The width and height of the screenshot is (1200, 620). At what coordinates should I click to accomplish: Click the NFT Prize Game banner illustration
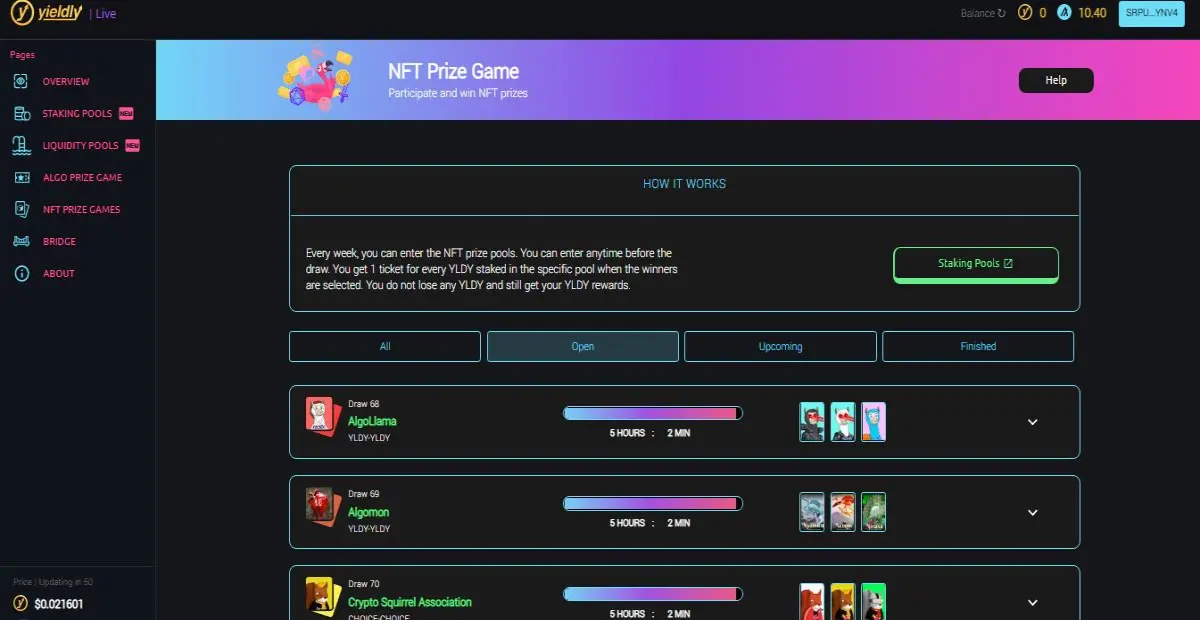tap(315, 78)
